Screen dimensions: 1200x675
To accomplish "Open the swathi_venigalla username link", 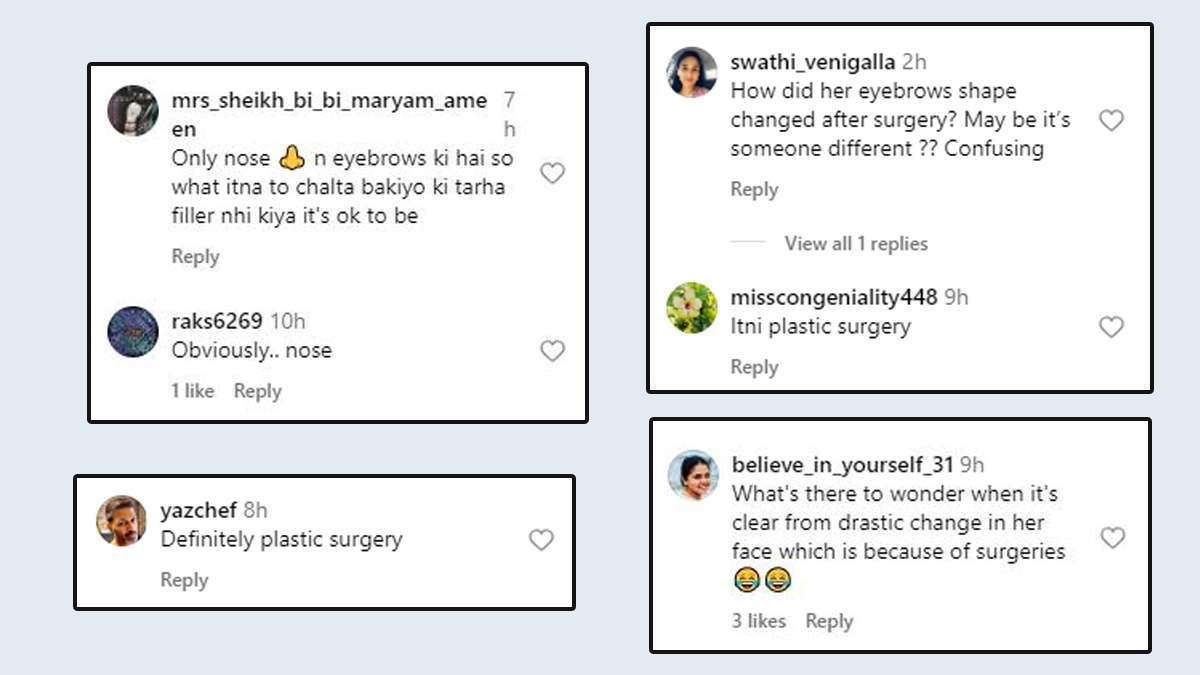I will [813, 62].
